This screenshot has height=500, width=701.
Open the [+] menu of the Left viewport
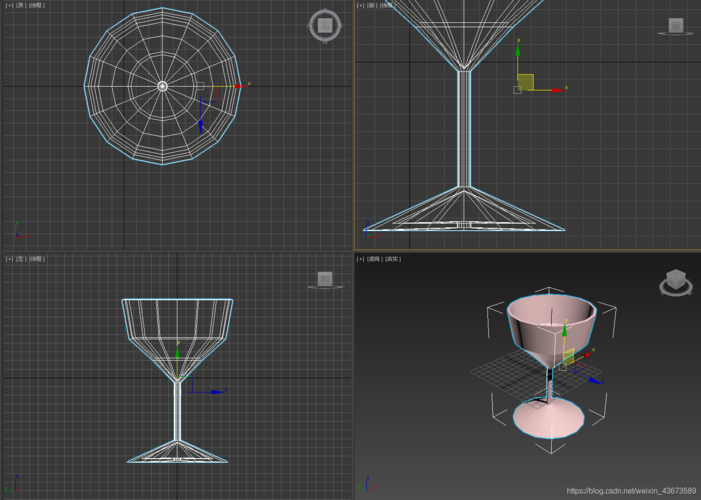[9, 259]
